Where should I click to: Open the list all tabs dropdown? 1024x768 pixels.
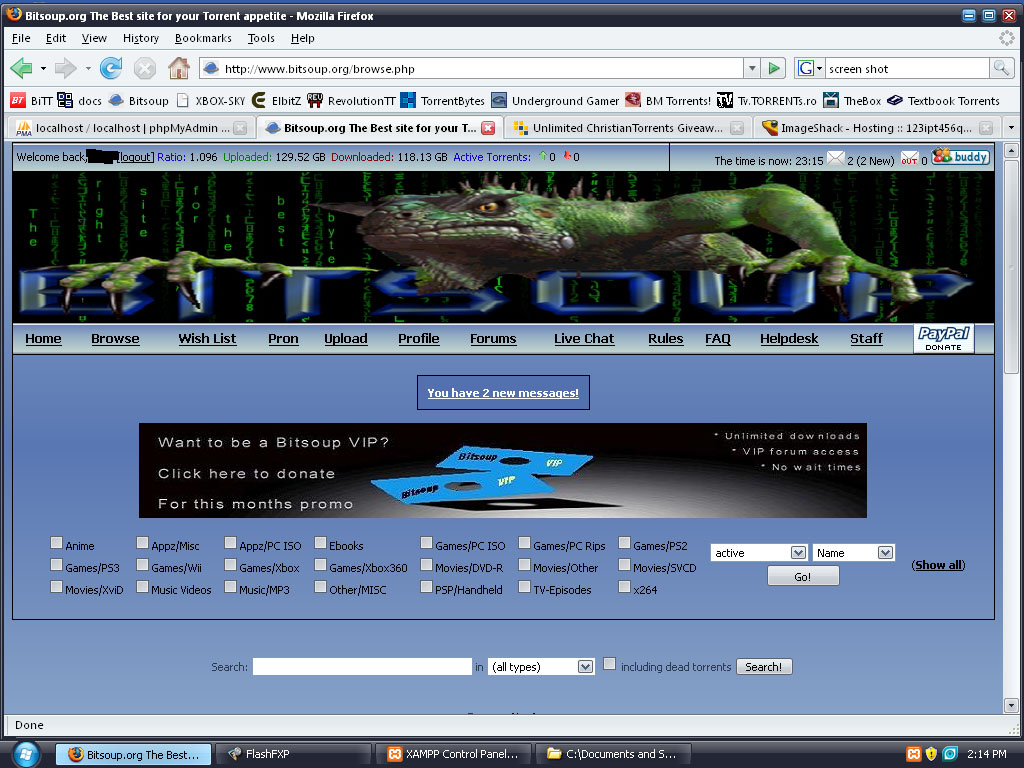[1011, 127]
